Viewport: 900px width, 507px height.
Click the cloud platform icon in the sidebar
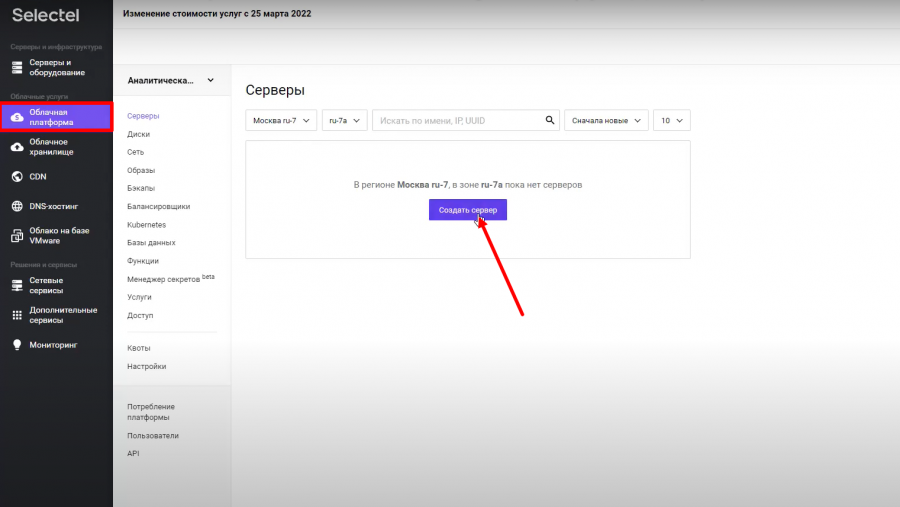click(17, 117)
